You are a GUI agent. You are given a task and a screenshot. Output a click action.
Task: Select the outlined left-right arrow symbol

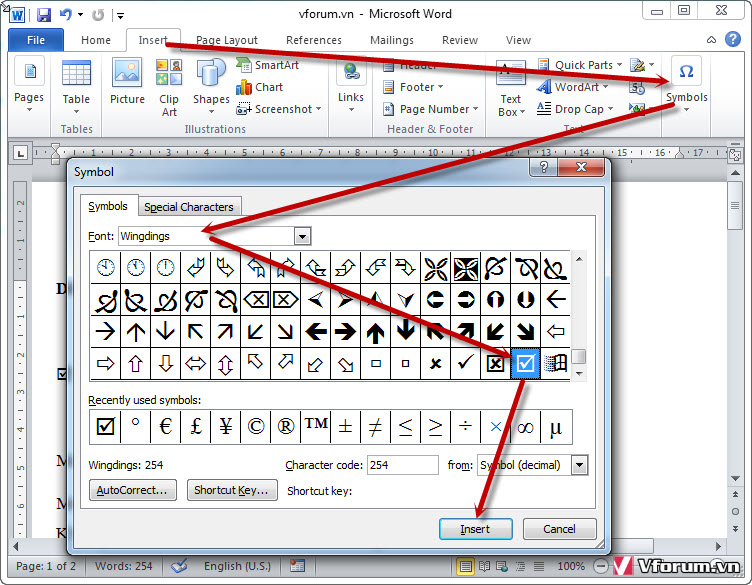click(x=195, y=363)
